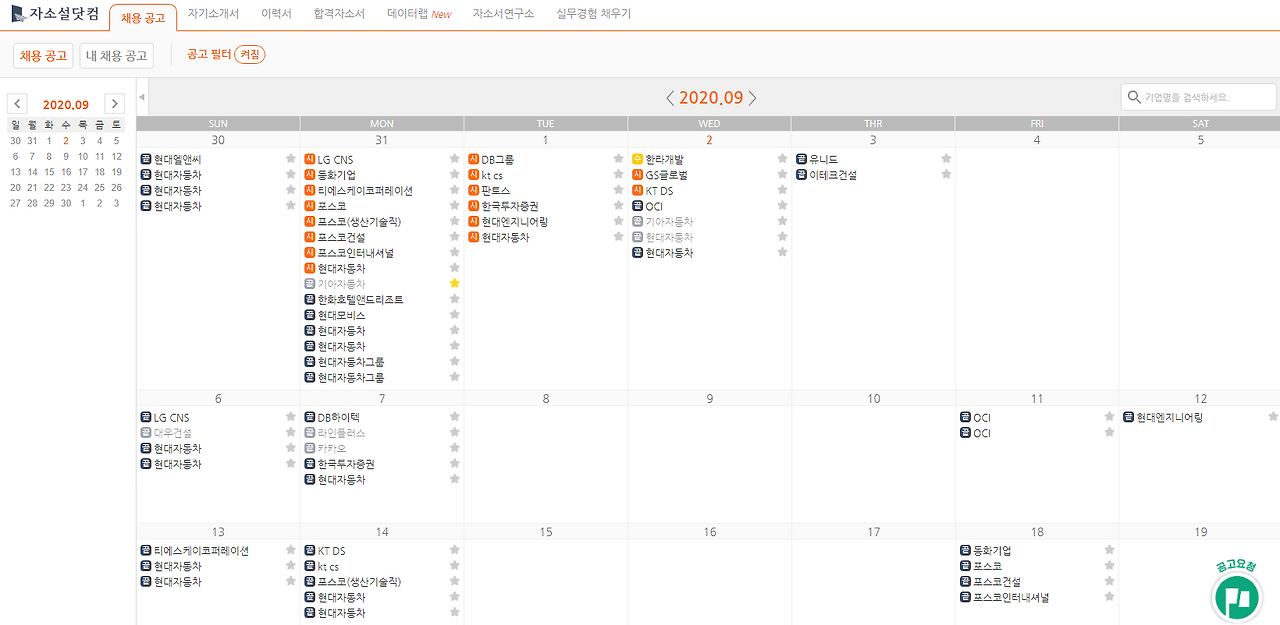Click the 기업명을 검색하세요 search field
Viewport: 1280px width, 625px height.
pyautogui.click(x=1199, y=97)
